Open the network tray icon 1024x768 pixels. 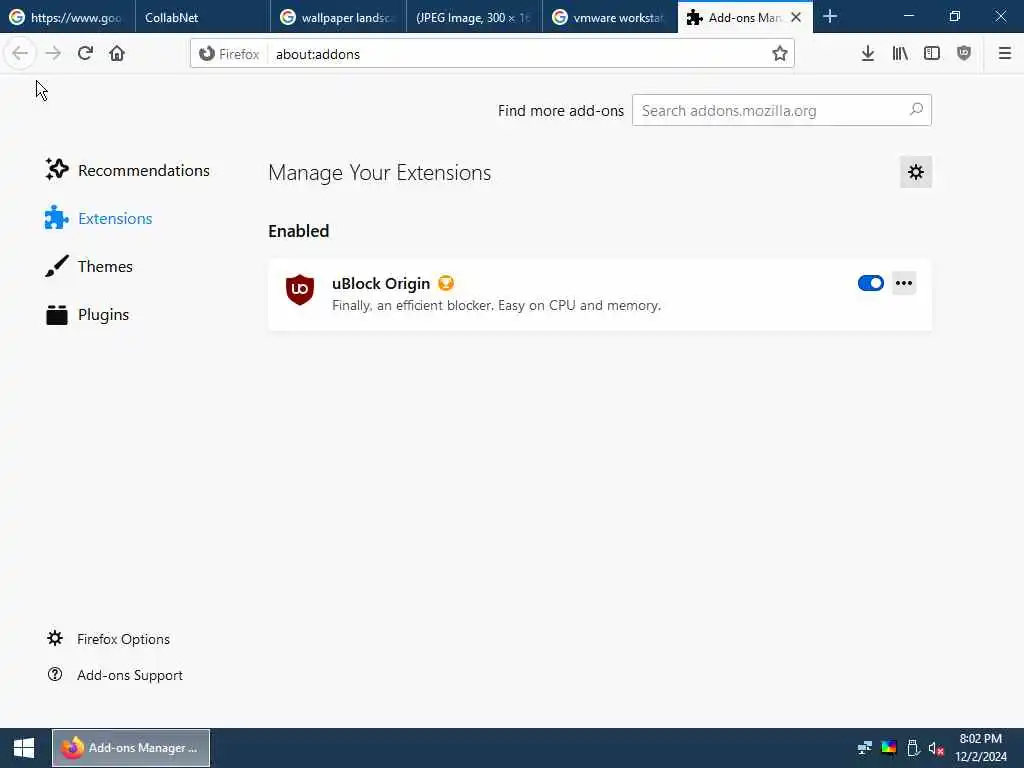pos(865,748)
